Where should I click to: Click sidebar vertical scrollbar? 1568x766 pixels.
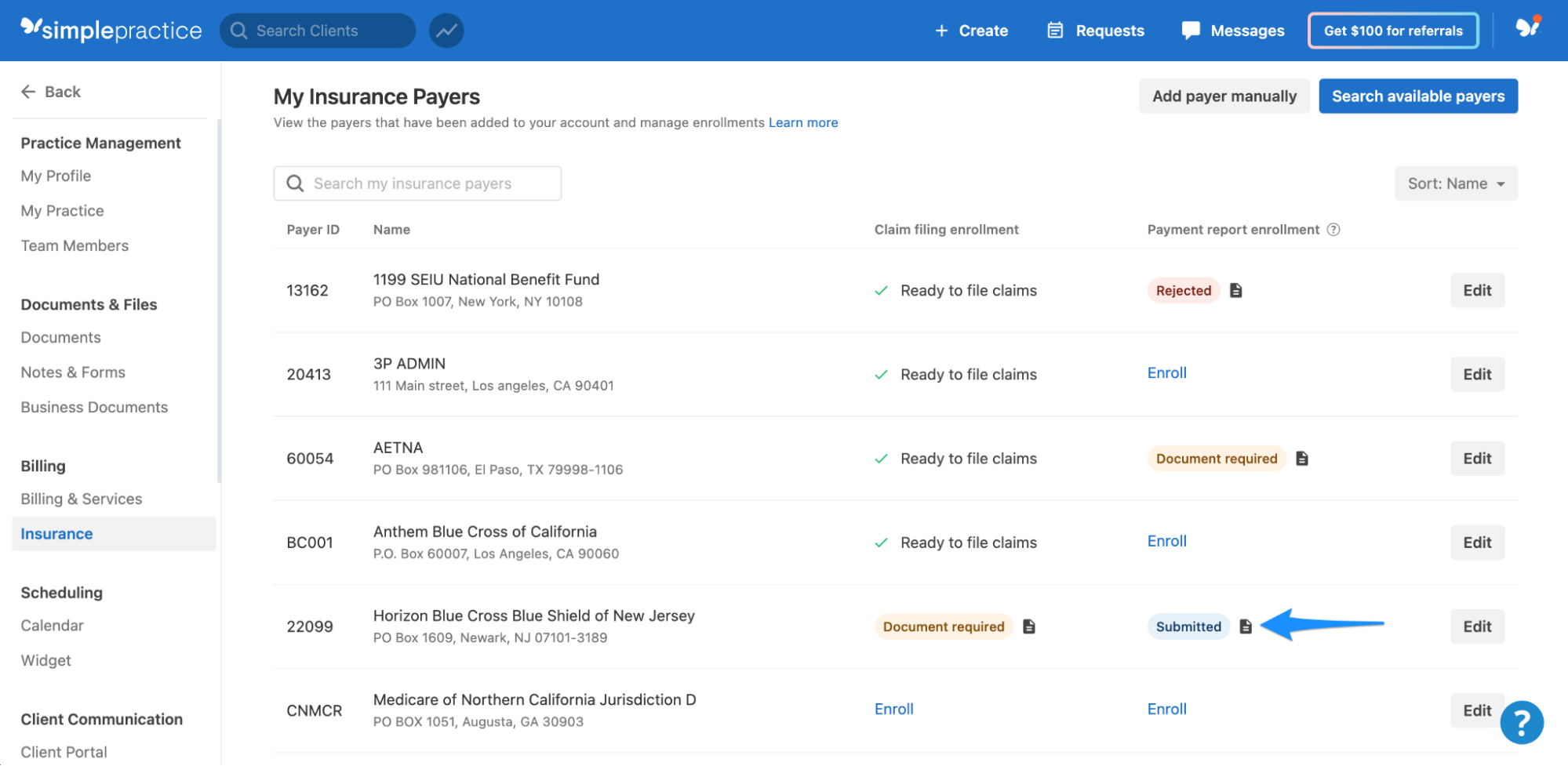pyautogui.click(x=219, y=301)
